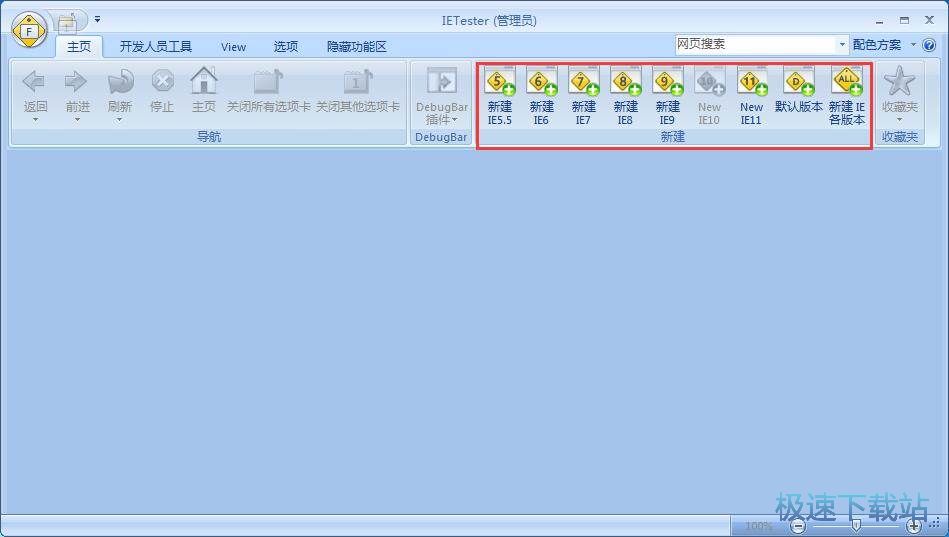Create a New IE11 tab
This screenshot has height=537, width=949.
tap(752, 96)
